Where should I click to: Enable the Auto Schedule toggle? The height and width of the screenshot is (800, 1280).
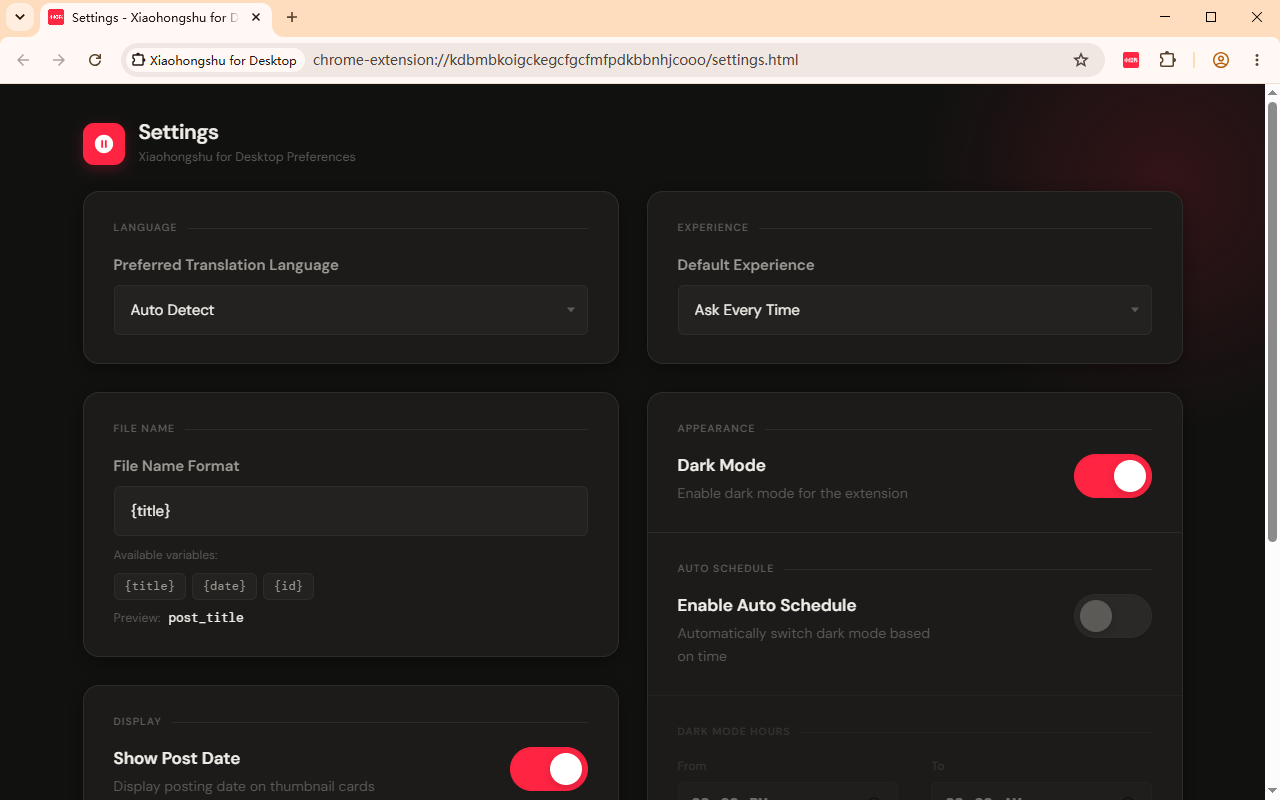click(x=1113, y=616)
